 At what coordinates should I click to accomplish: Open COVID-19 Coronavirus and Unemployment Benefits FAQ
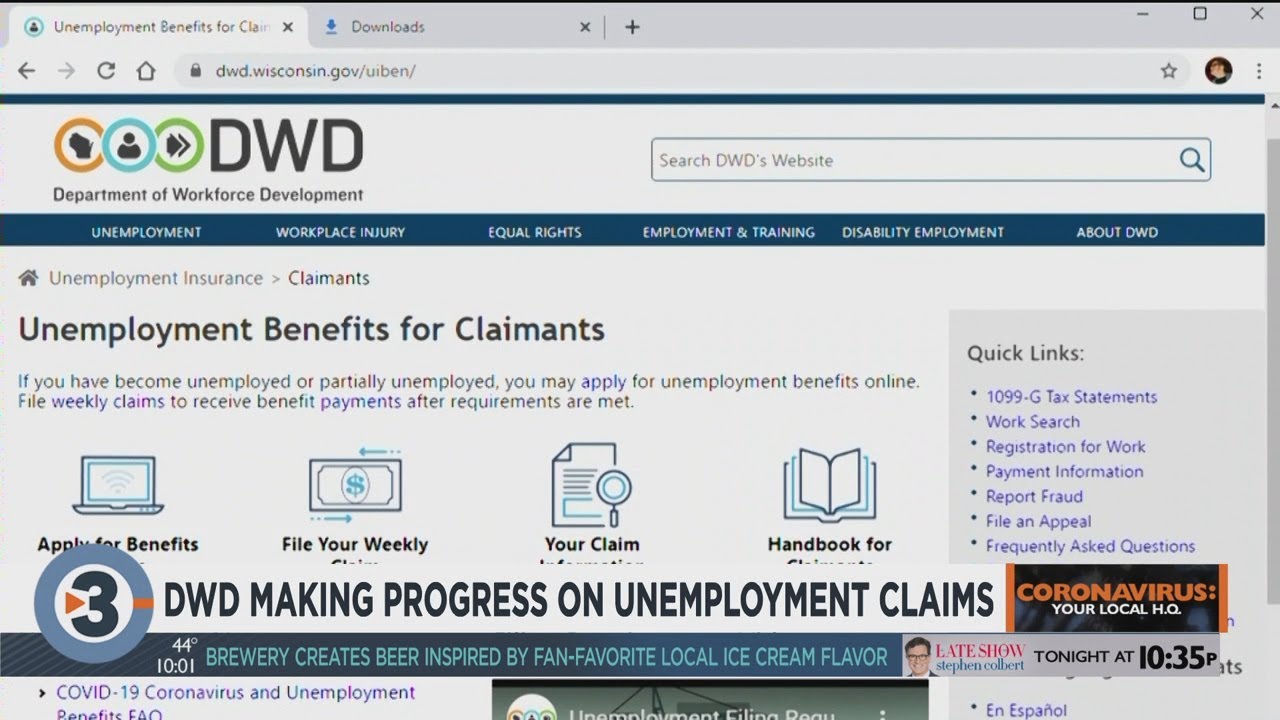235,700
